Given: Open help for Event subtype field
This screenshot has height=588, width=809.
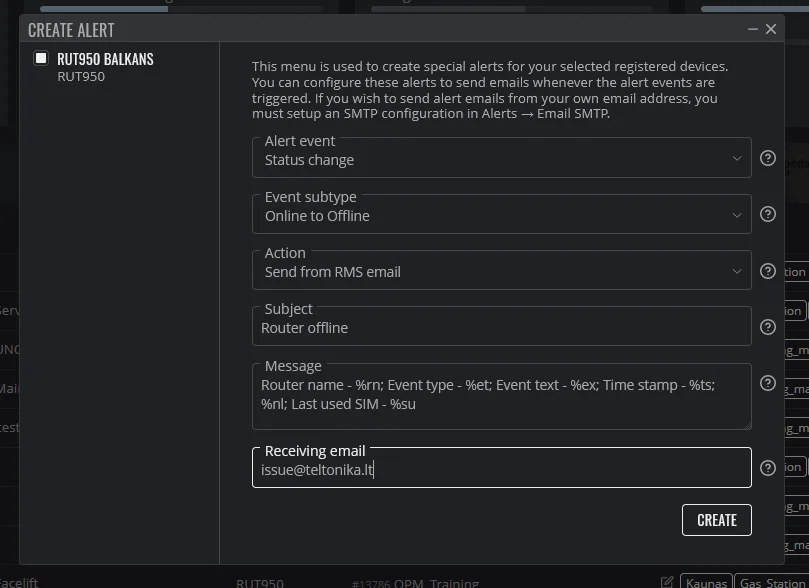Looking at the screenshot, I should pos(768,214).
